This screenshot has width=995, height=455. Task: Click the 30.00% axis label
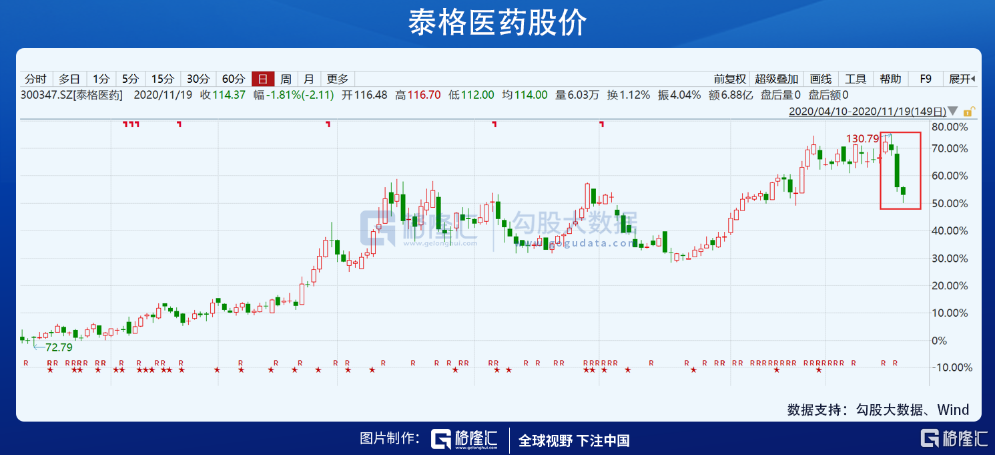tap(949, 258)
